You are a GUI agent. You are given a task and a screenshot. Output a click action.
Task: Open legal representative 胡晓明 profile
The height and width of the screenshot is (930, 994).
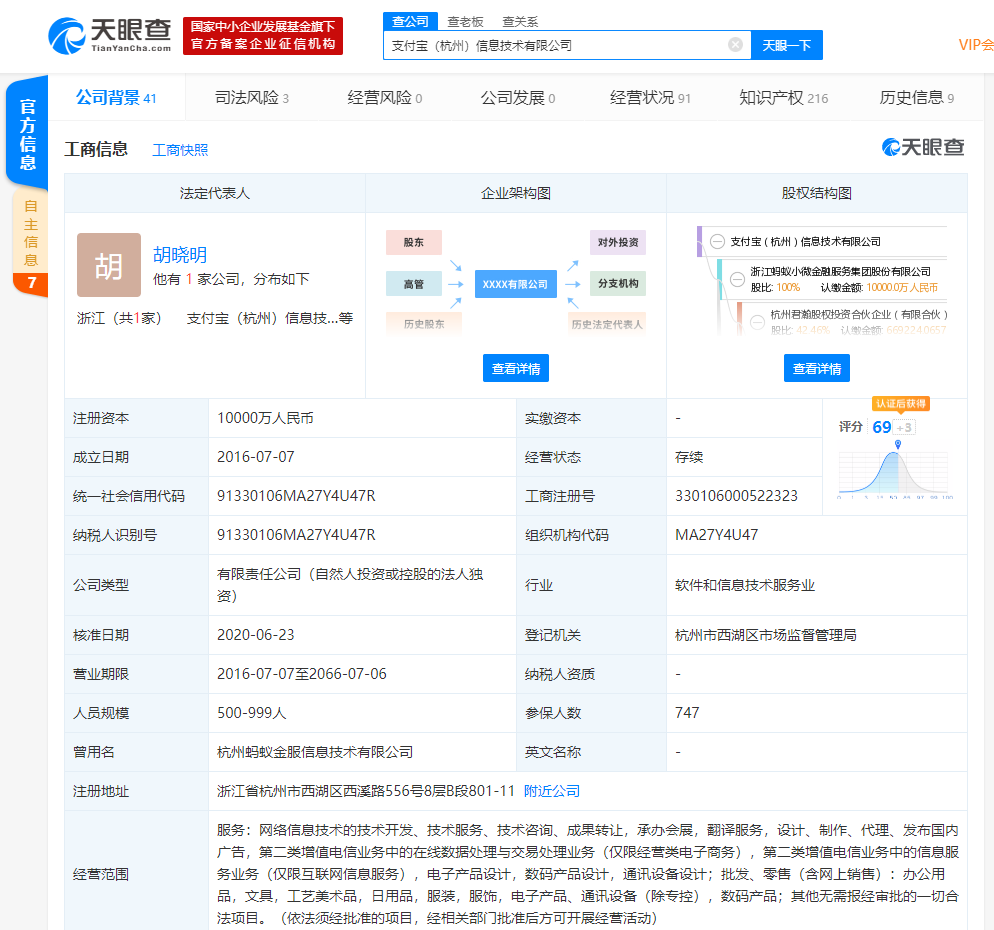180,255
